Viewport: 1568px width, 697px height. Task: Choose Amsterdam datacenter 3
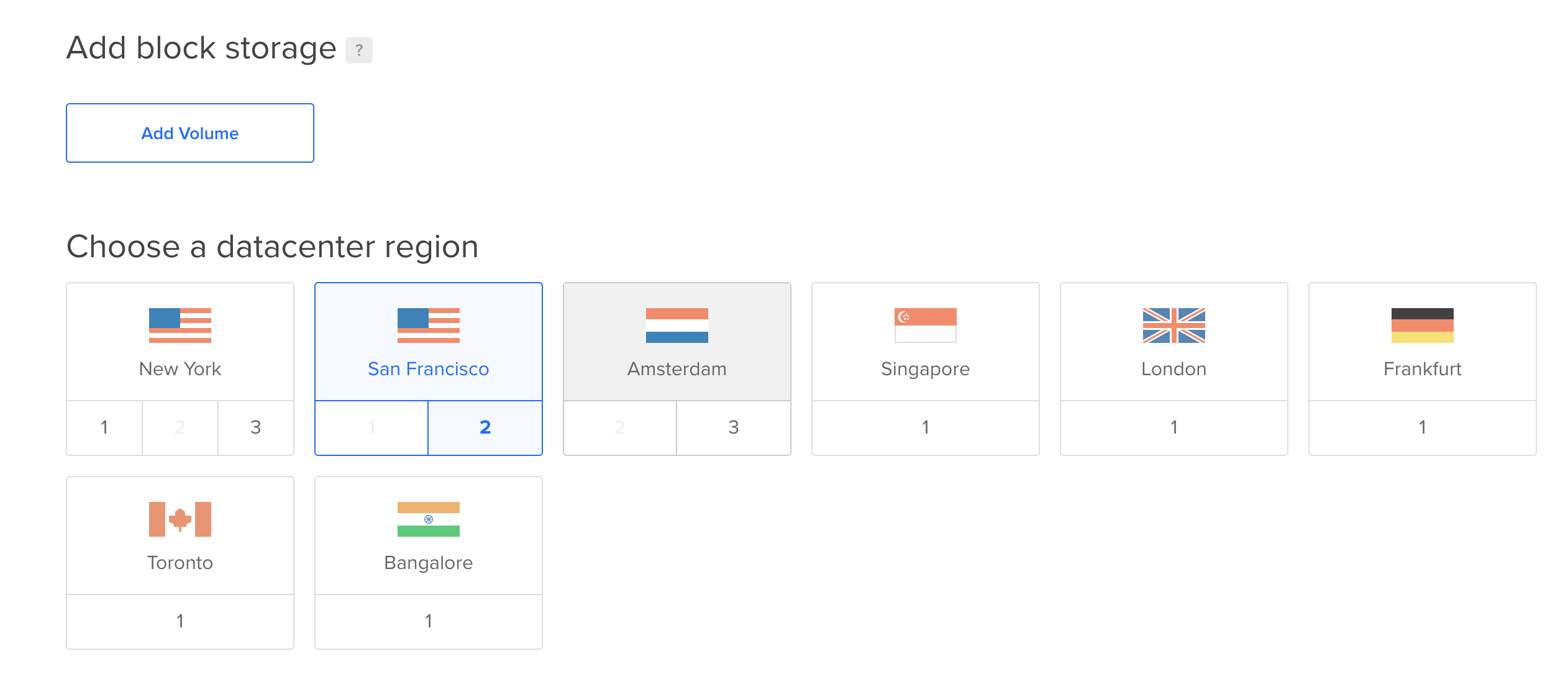point(734,427)
